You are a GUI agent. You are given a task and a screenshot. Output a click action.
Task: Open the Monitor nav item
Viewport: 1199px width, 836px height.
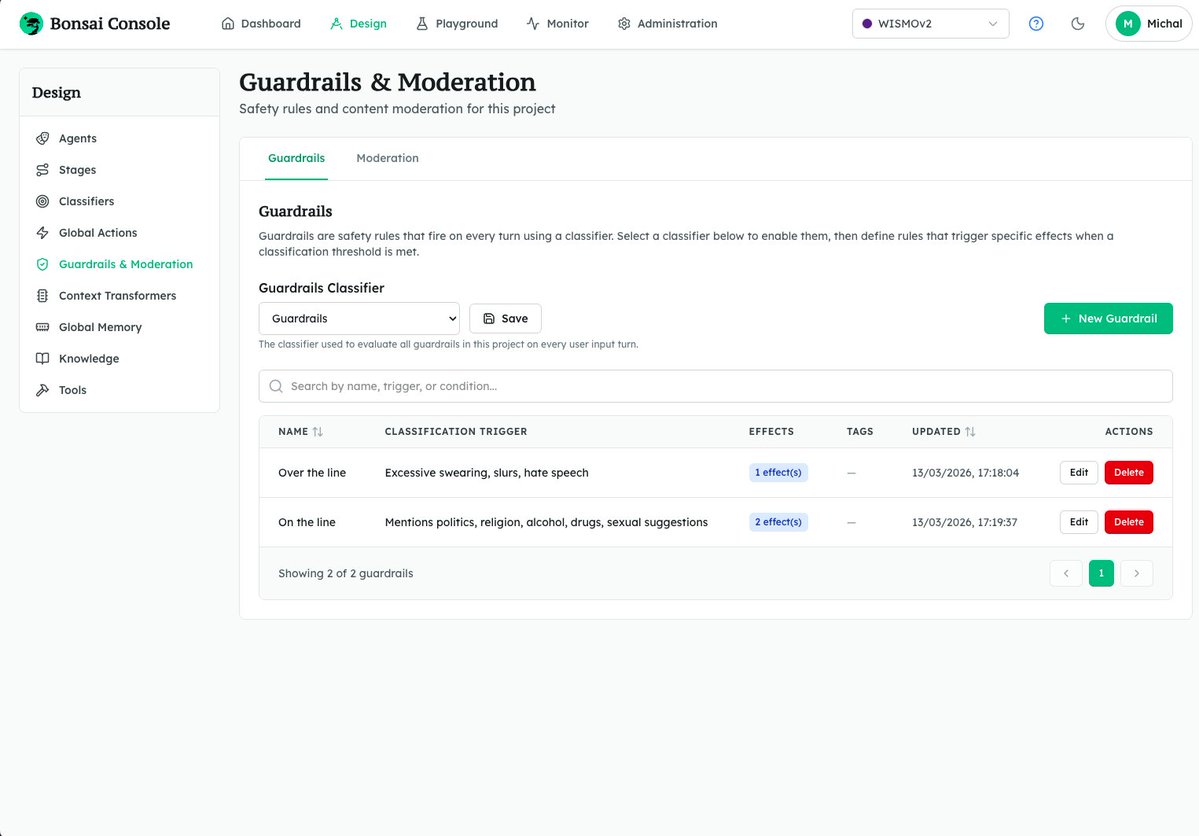(557, 24)
